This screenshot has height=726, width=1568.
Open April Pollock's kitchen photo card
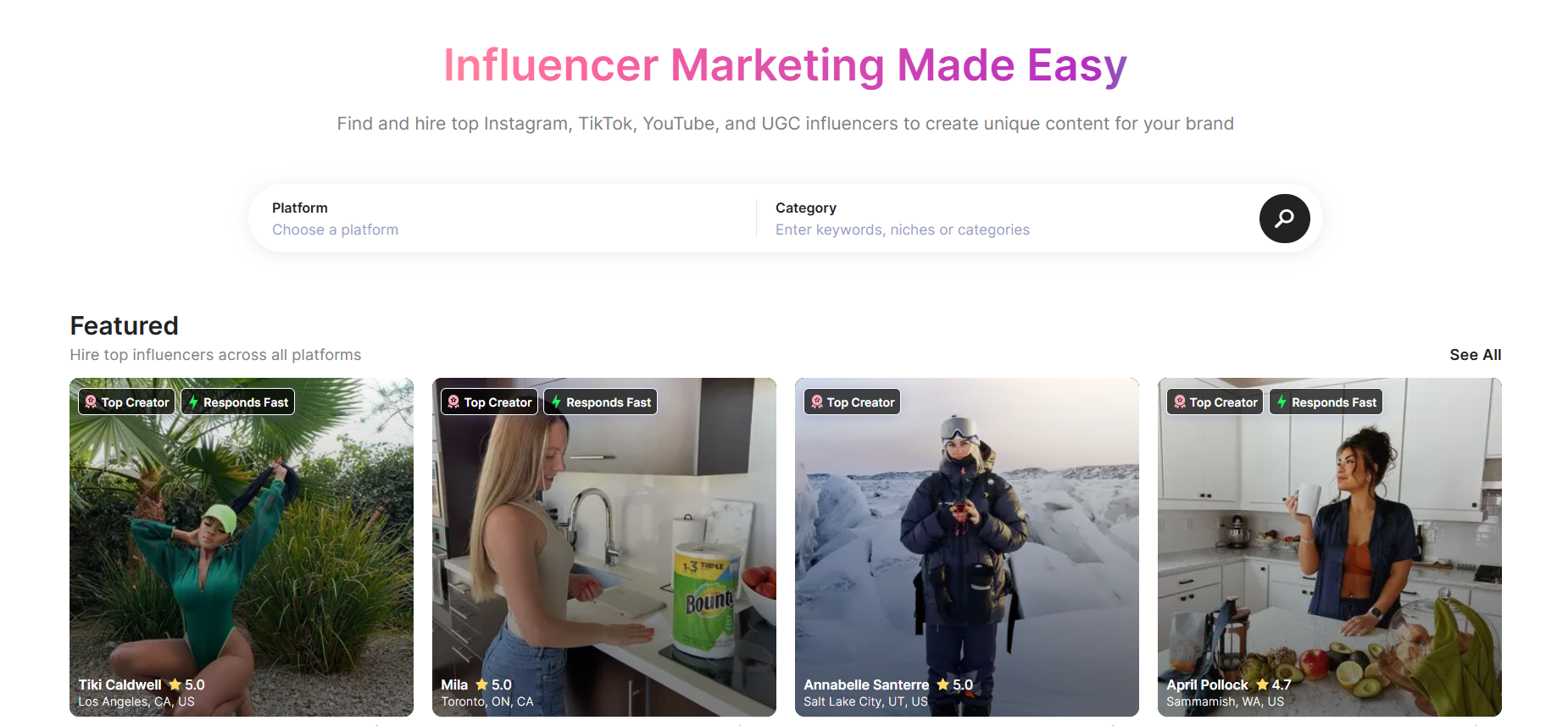point(1330,547)
